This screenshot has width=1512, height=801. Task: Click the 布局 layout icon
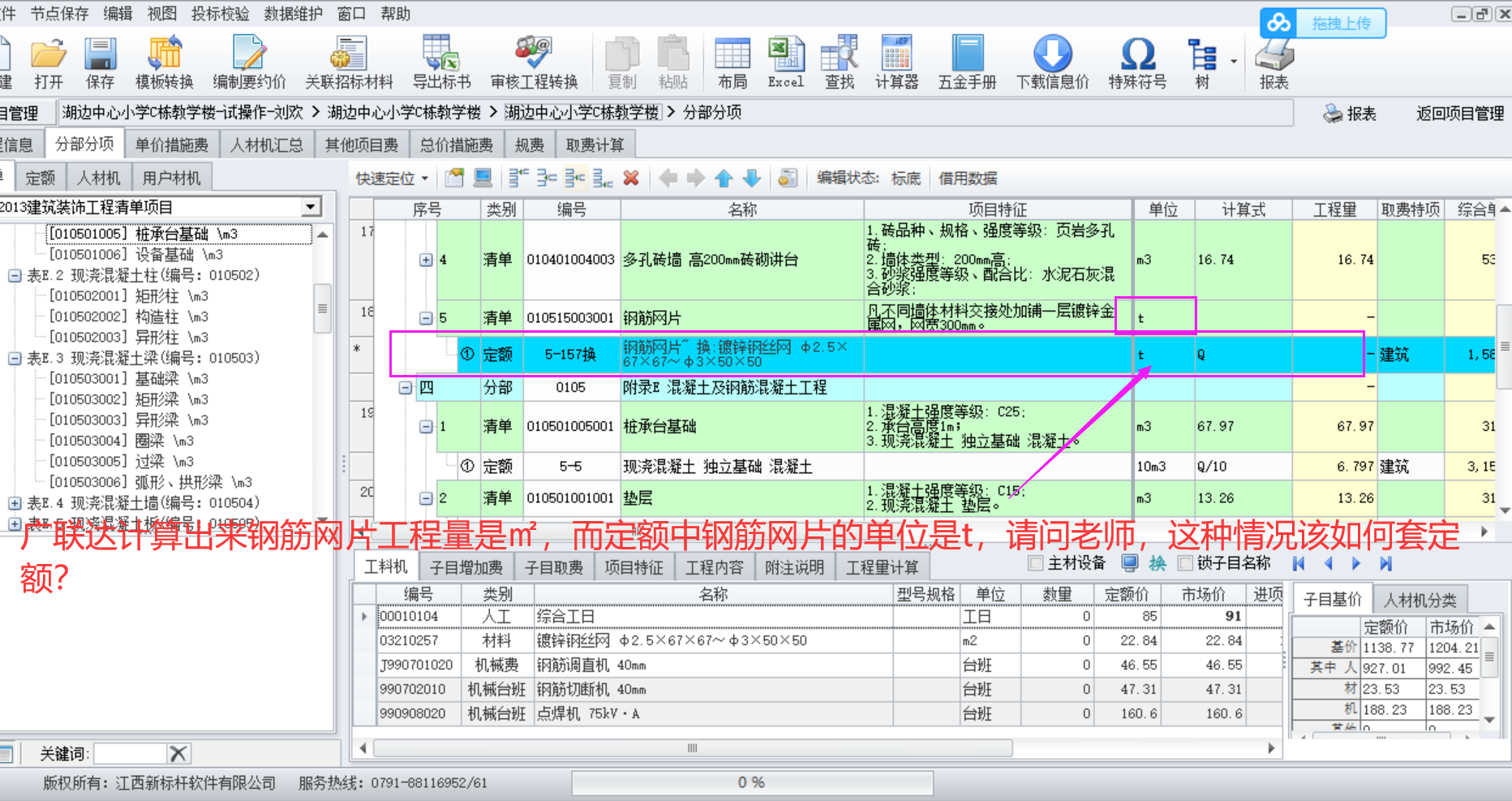tap(732, 62)
